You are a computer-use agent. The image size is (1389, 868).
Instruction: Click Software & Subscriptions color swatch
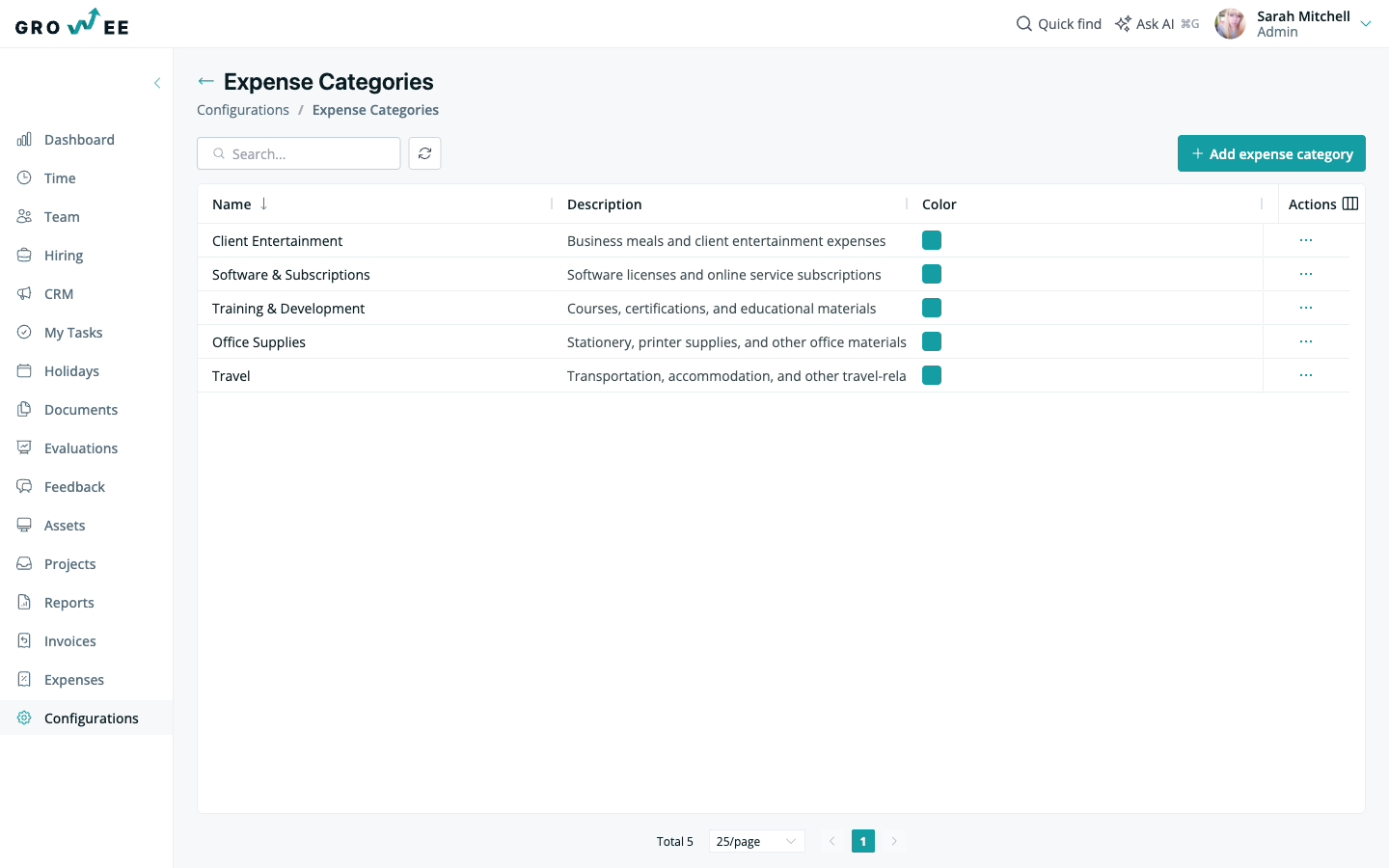click(x=932, y=274)
